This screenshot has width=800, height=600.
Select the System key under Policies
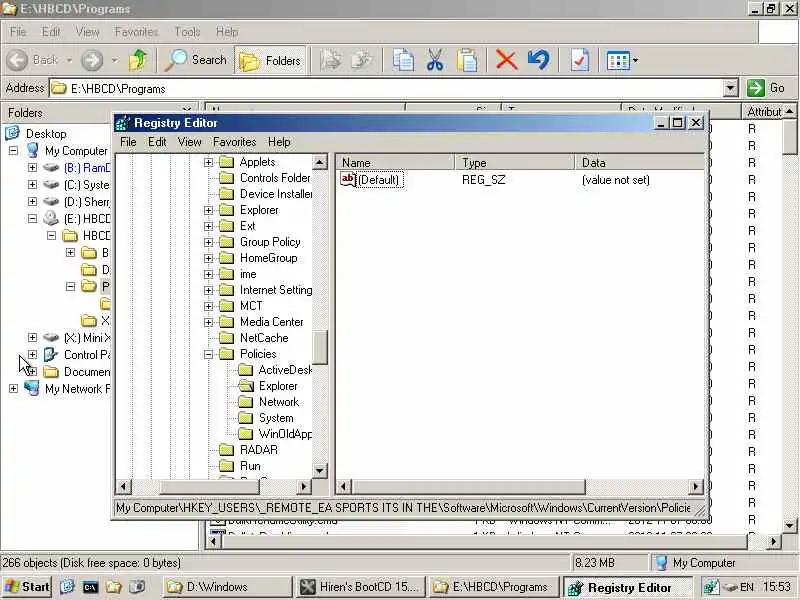[x=276, y=418]
